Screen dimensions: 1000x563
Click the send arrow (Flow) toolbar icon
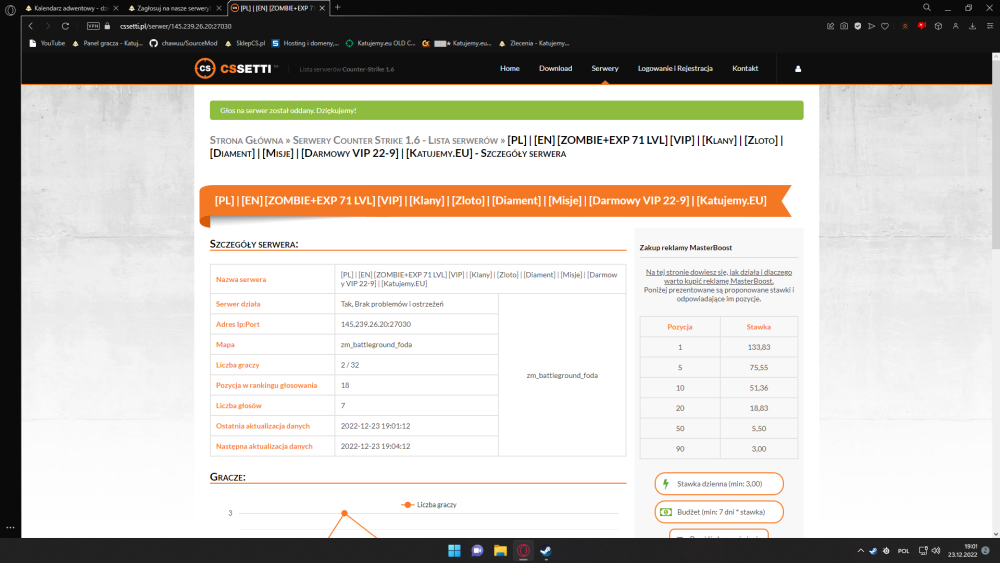pyautogui.click(x=871, y=26)
